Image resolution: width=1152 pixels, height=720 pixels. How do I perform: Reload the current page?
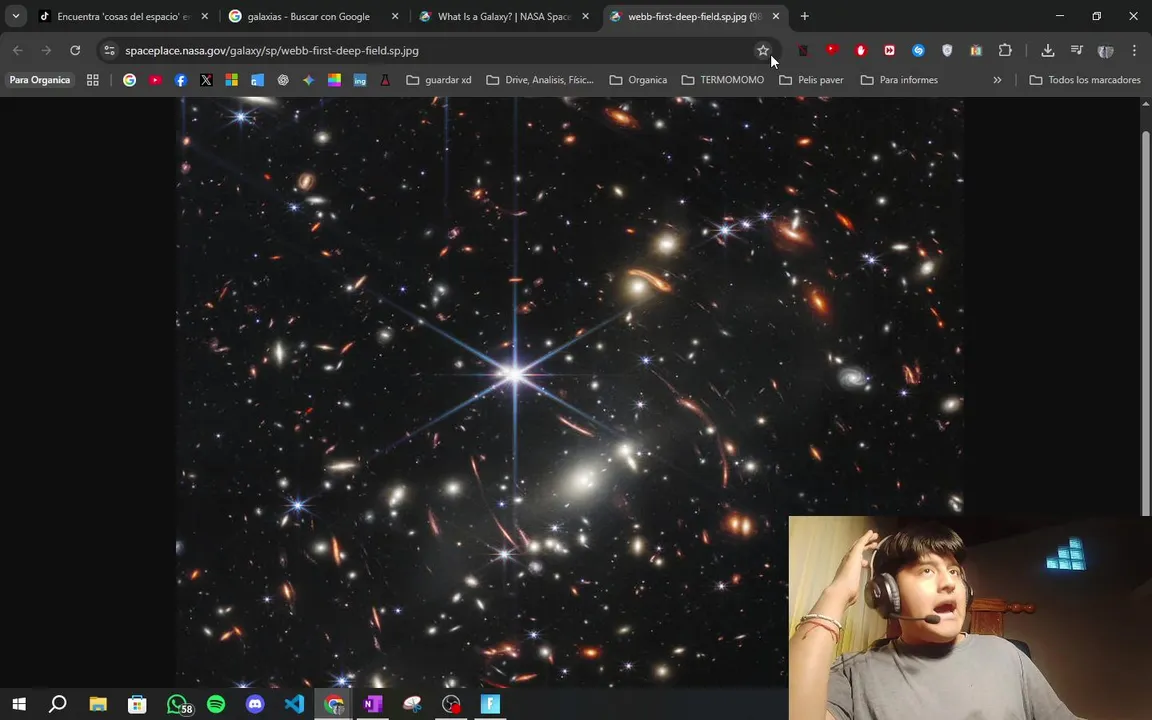click(x=75, y=51)
